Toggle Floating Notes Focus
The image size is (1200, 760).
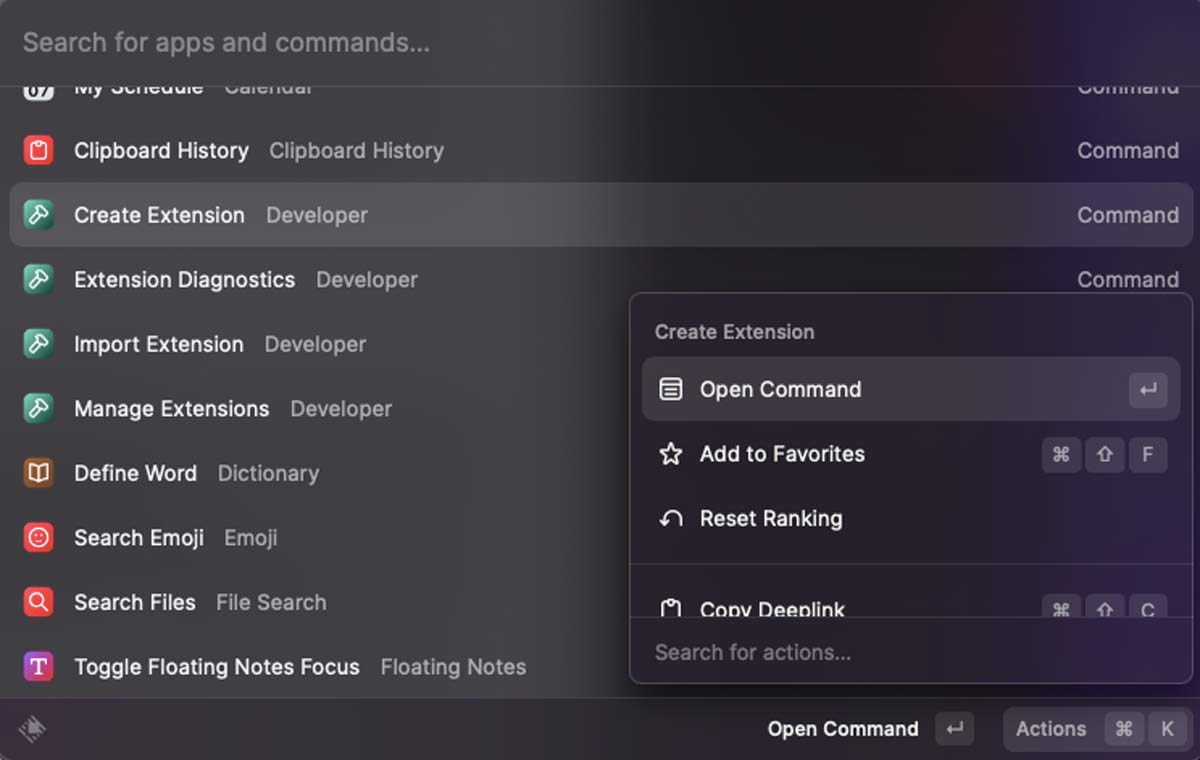pos(216,666)
